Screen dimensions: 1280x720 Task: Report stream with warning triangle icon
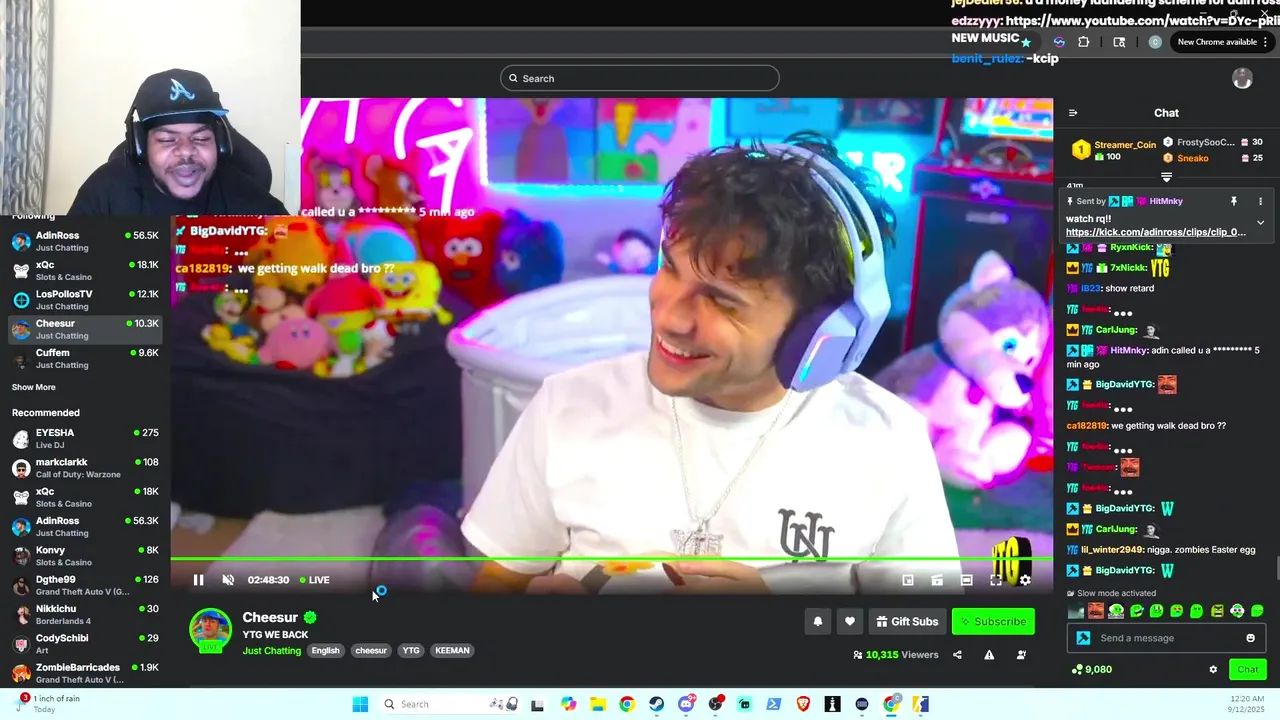[989, 655]
